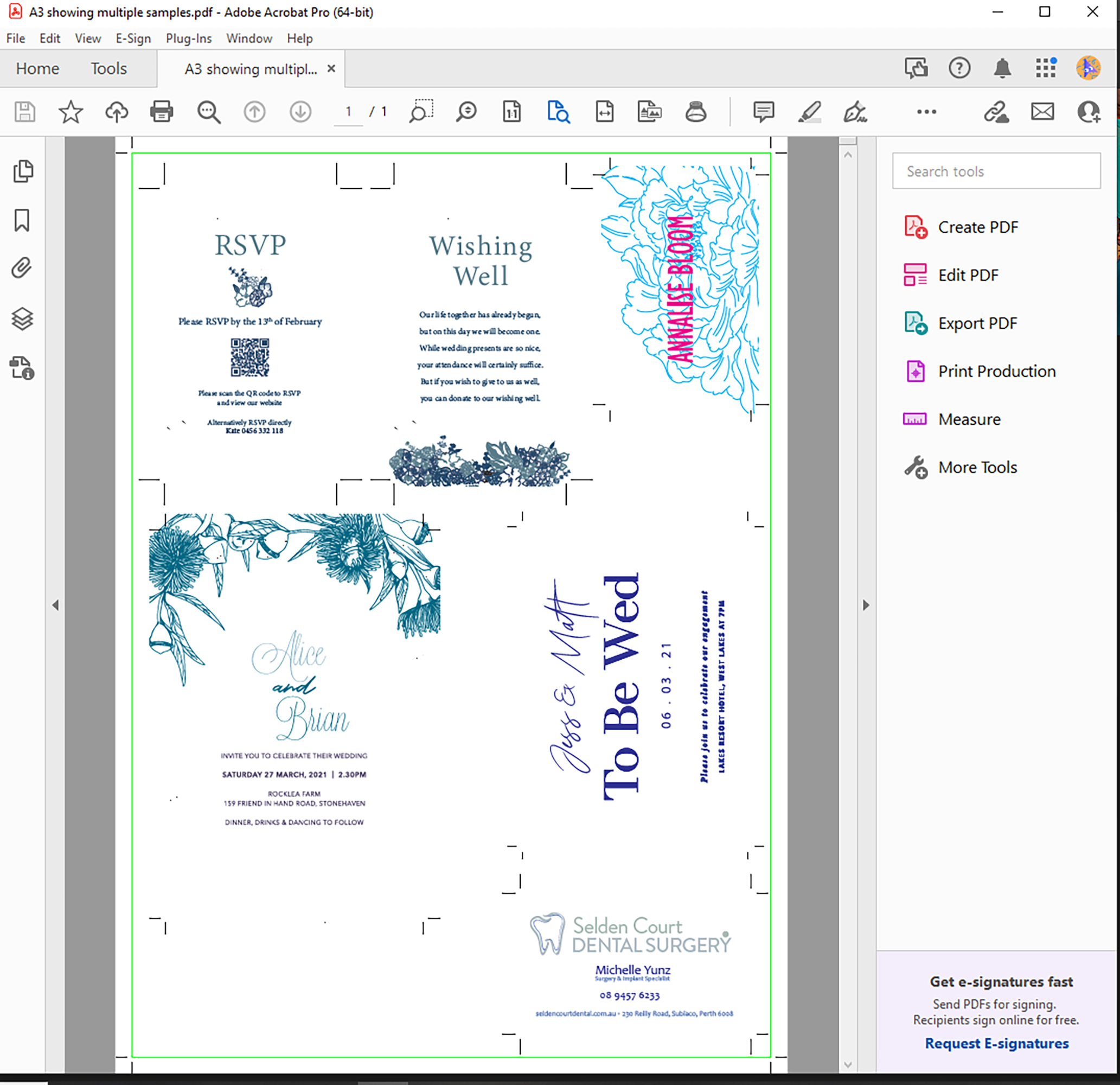Open the Page Thumbnails panel
1120x1085 pixels.
(22, 171)
